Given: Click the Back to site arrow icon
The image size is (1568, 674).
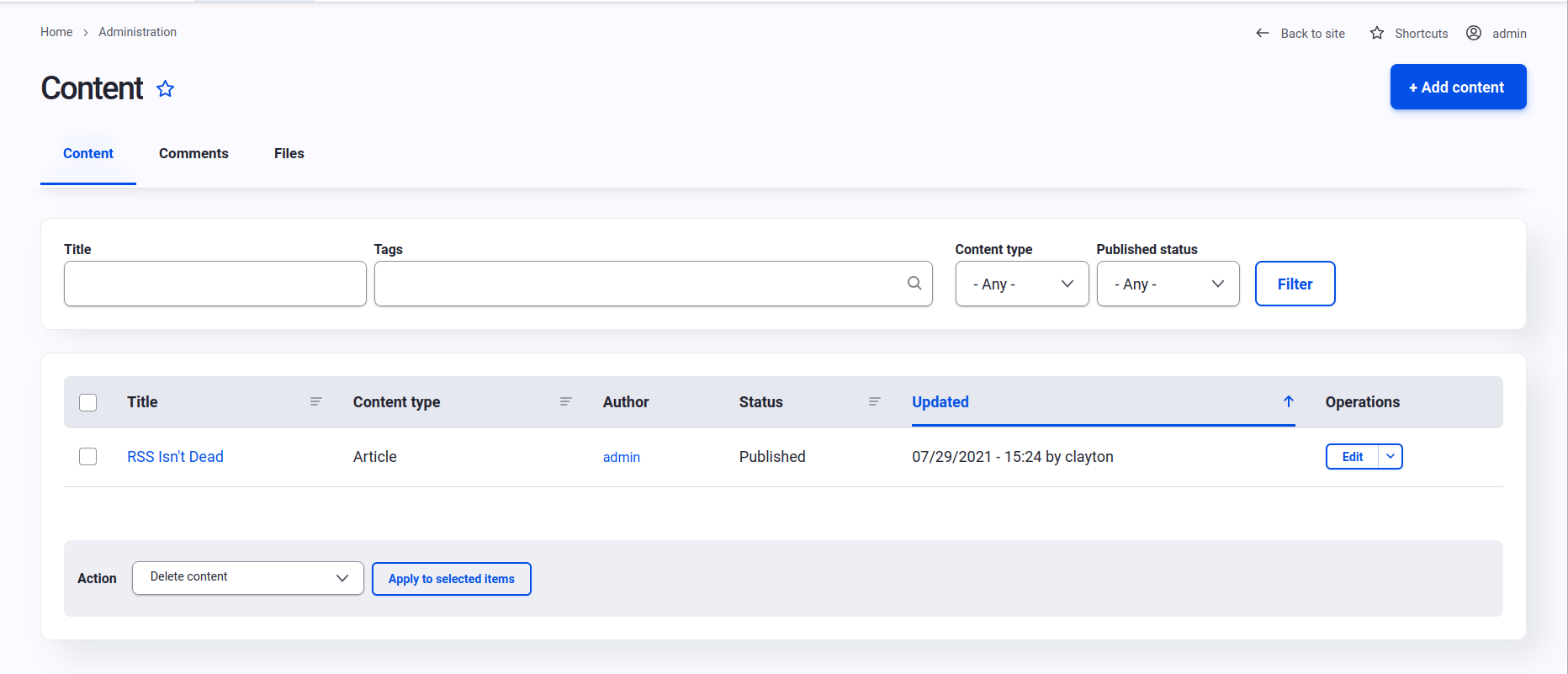Looking at the screenshot, I should pyautogui.click(x=1262, y=34).
